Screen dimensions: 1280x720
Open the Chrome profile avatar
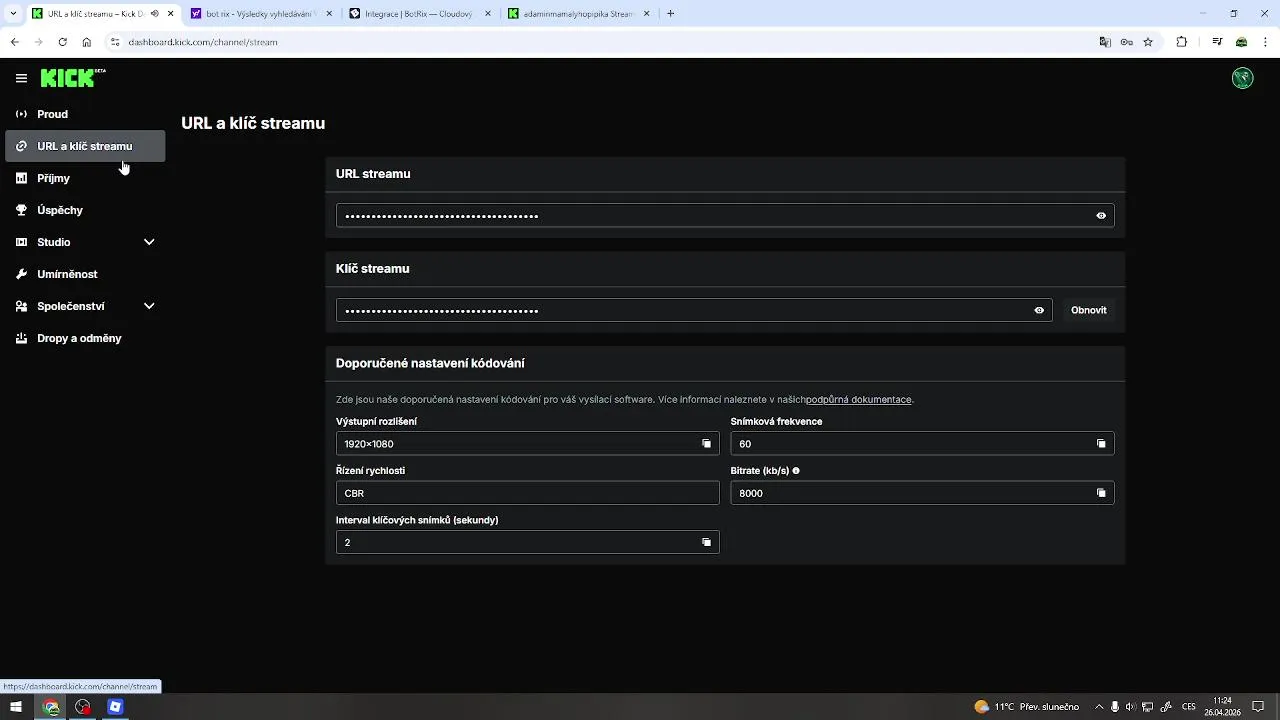tap(1241, 42)
